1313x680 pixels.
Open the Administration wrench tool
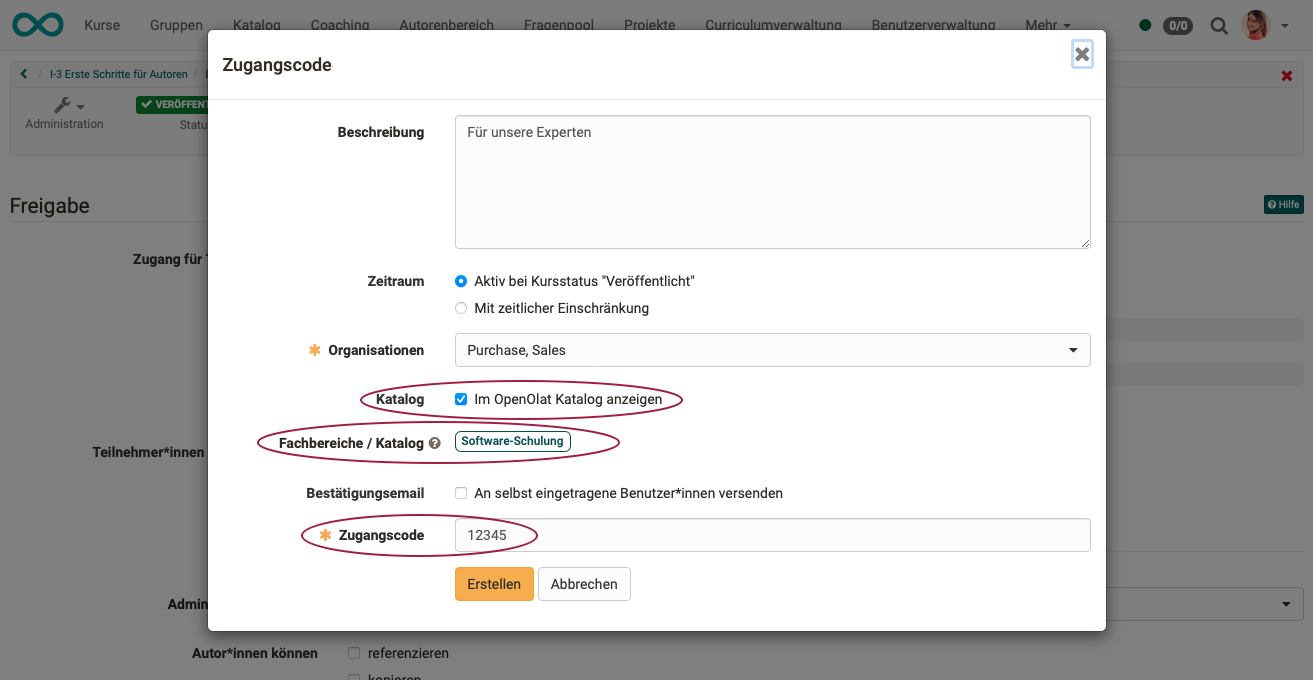point(64,106)
